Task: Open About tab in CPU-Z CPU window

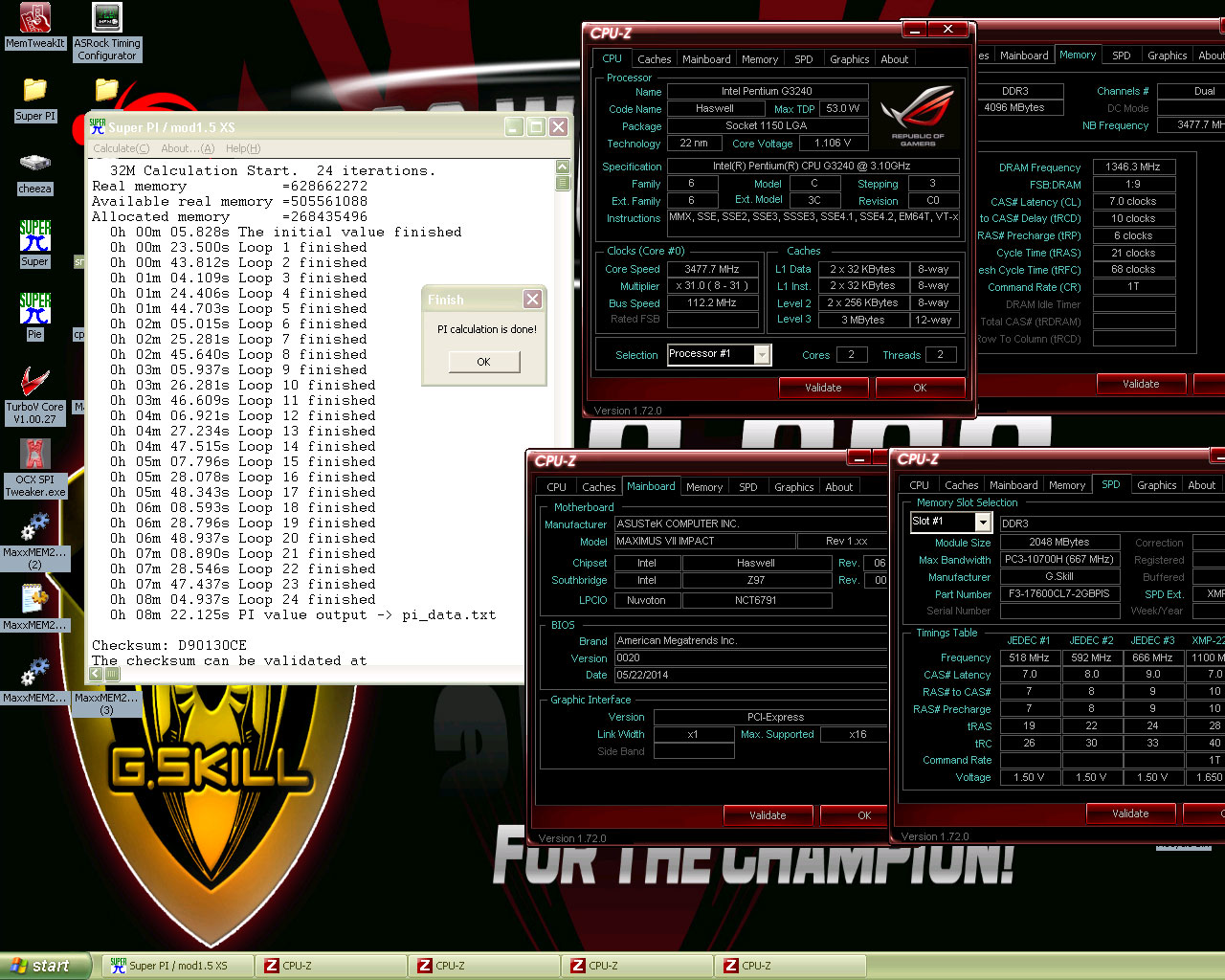Action: coord(895,59)
